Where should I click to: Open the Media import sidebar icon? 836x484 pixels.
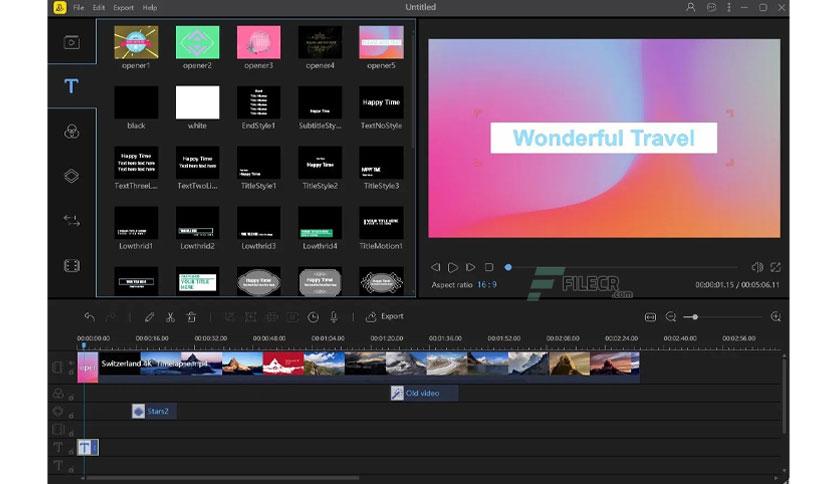pyautogui.click(x=71, y=42)
